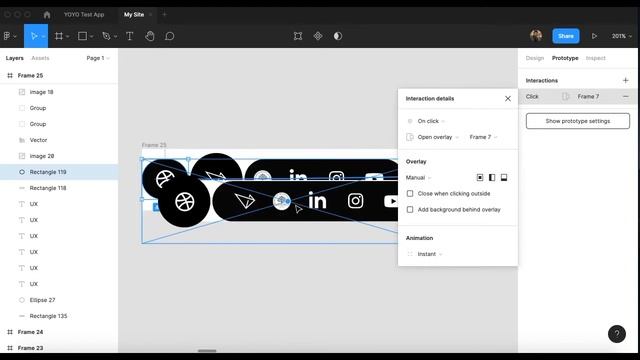The height and width of the screenshot is (360, 640).
Task: Select the Rectangle shape tool
Action: coord(82,36)
